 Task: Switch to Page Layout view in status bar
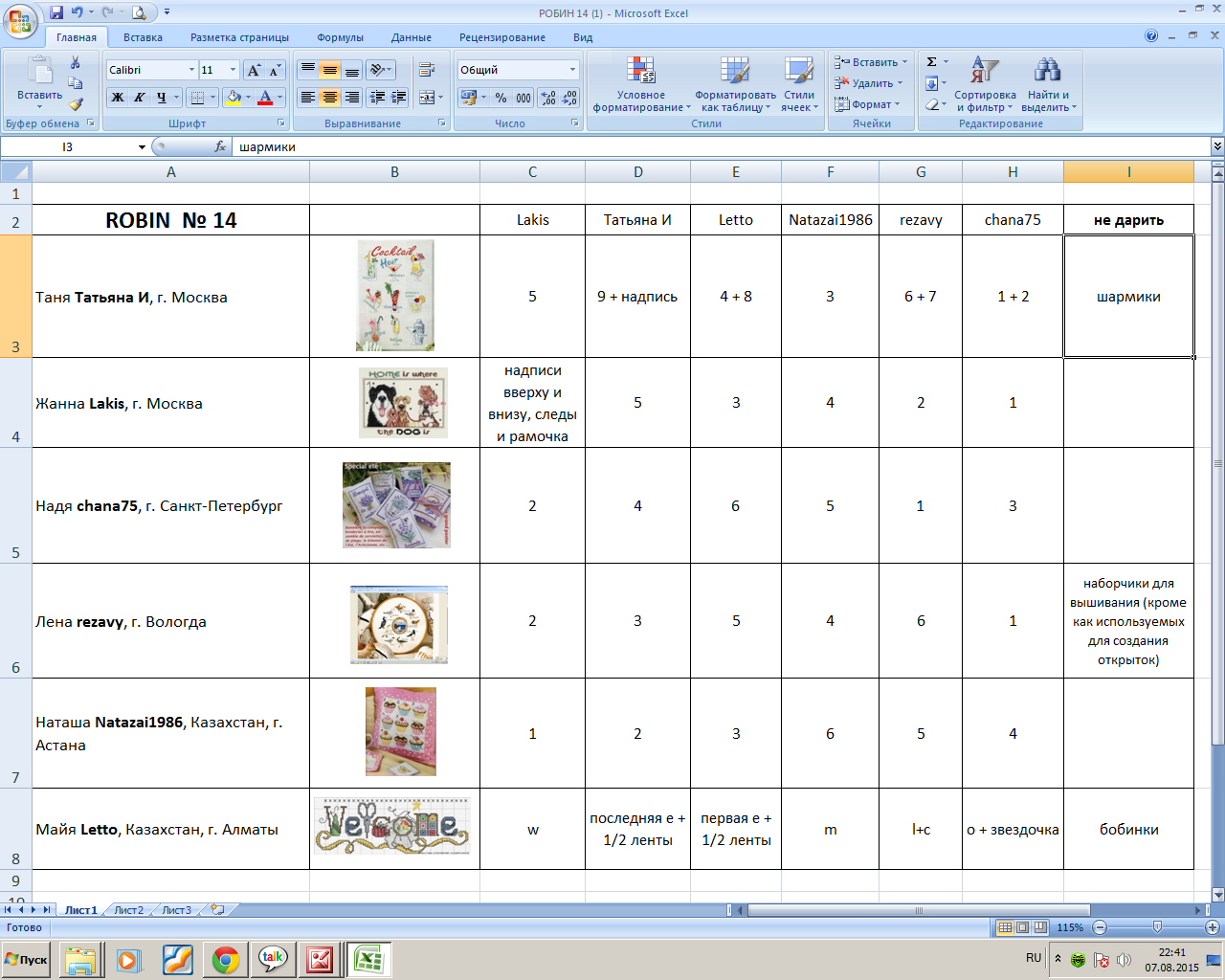tap(1022, 927)
